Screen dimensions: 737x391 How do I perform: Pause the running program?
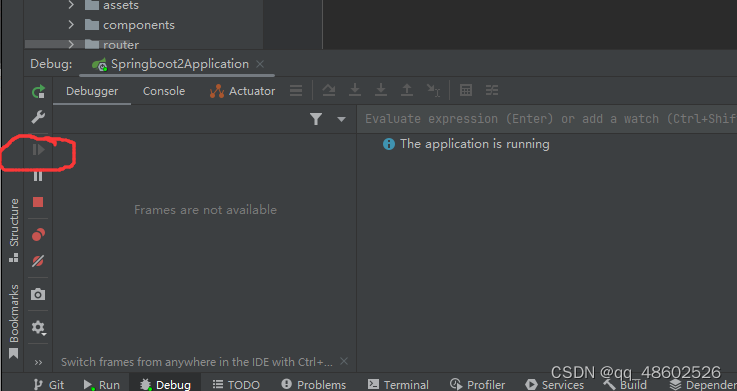38,176
